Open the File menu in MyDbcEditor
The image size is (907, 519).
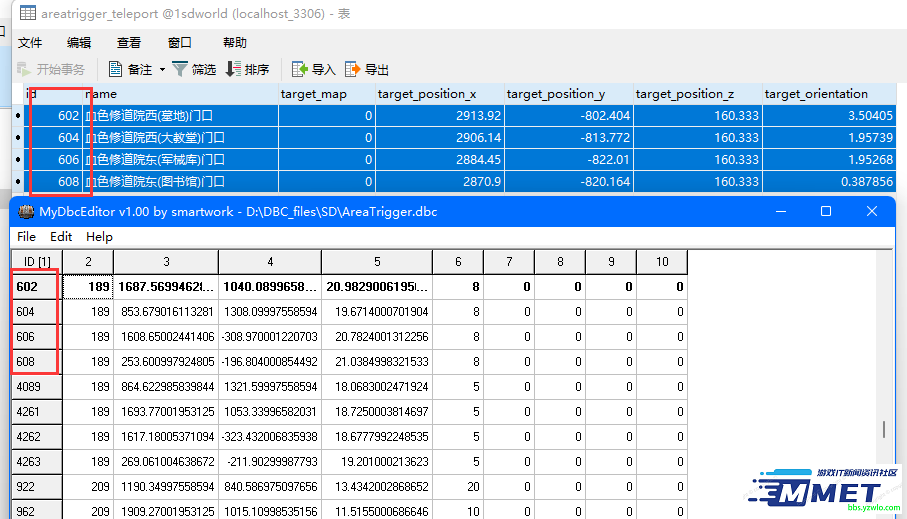[x=27, y=237]
